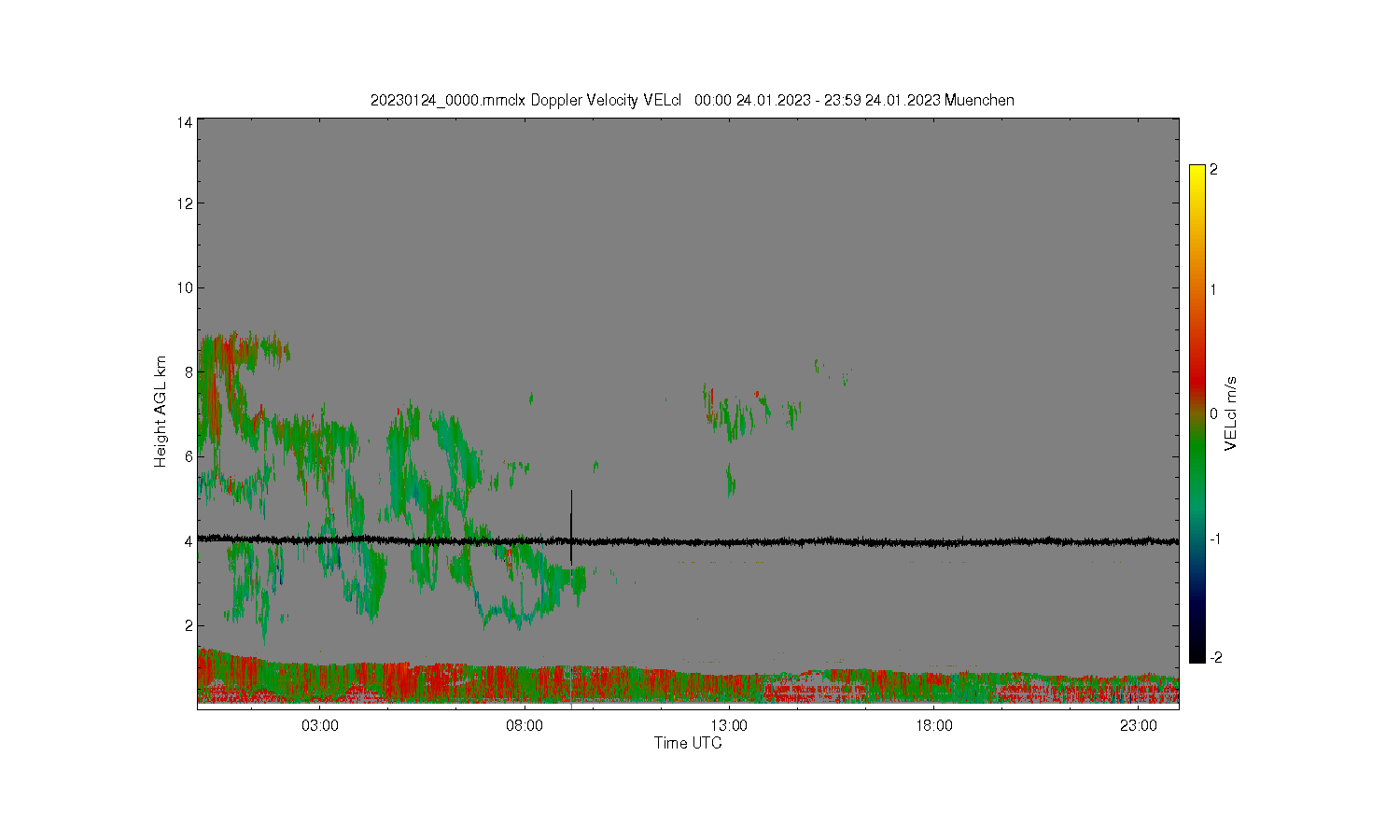Click the height axis label '10'
The width and height of the screenshot is (1400, 840).
185,287
